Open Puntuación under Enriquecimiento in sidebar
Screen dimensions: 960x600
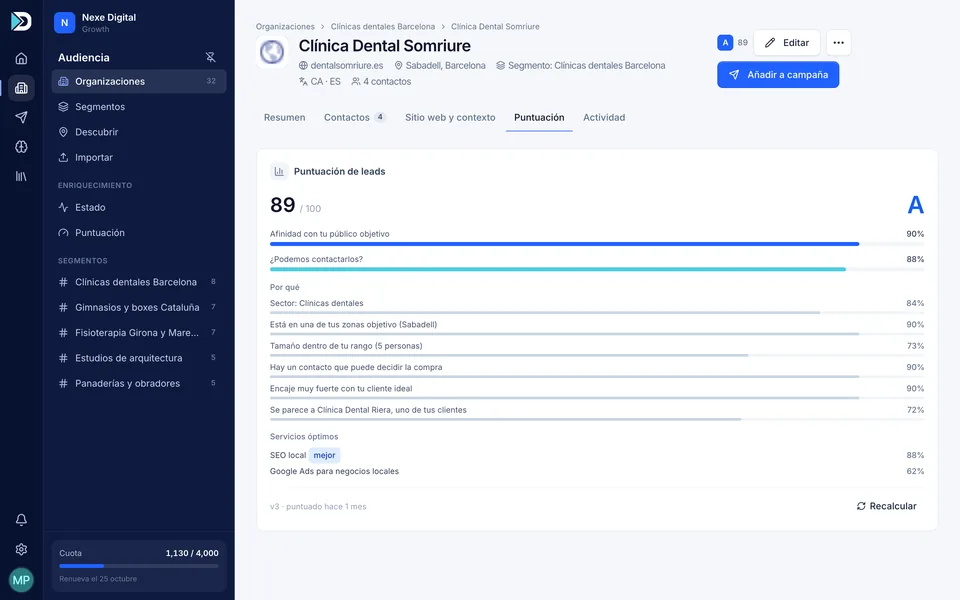(x=139, y=233)
